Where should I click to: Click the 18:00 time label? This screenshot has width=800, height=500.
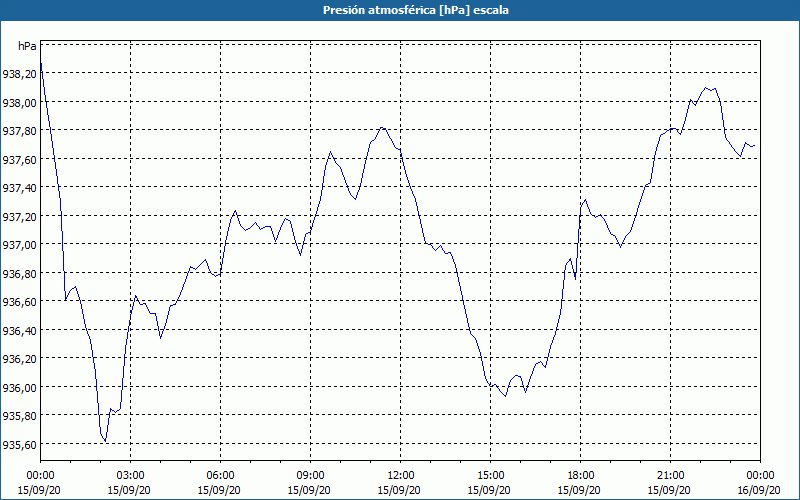coord(581,476)
